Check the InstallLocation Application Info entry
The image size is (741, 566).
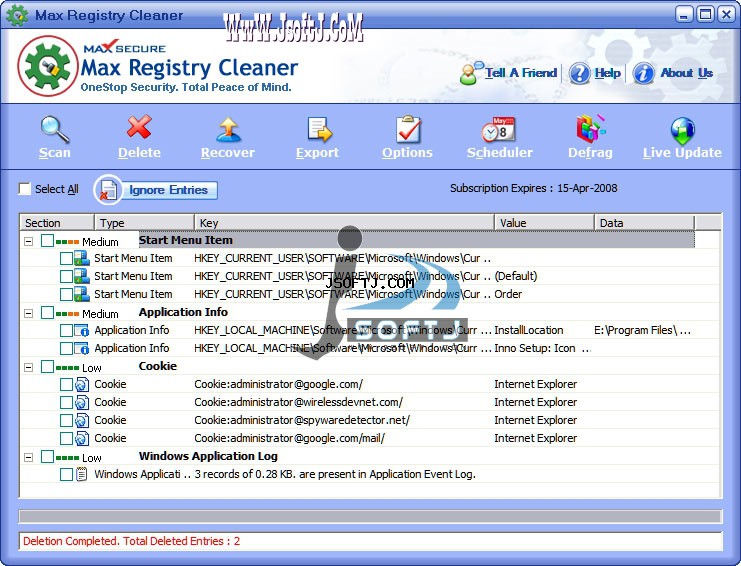(66, 331)
